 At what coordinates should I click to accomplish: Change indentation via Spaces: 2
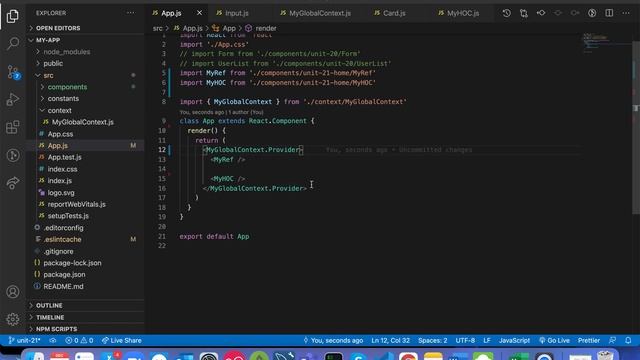pos(432,340)
